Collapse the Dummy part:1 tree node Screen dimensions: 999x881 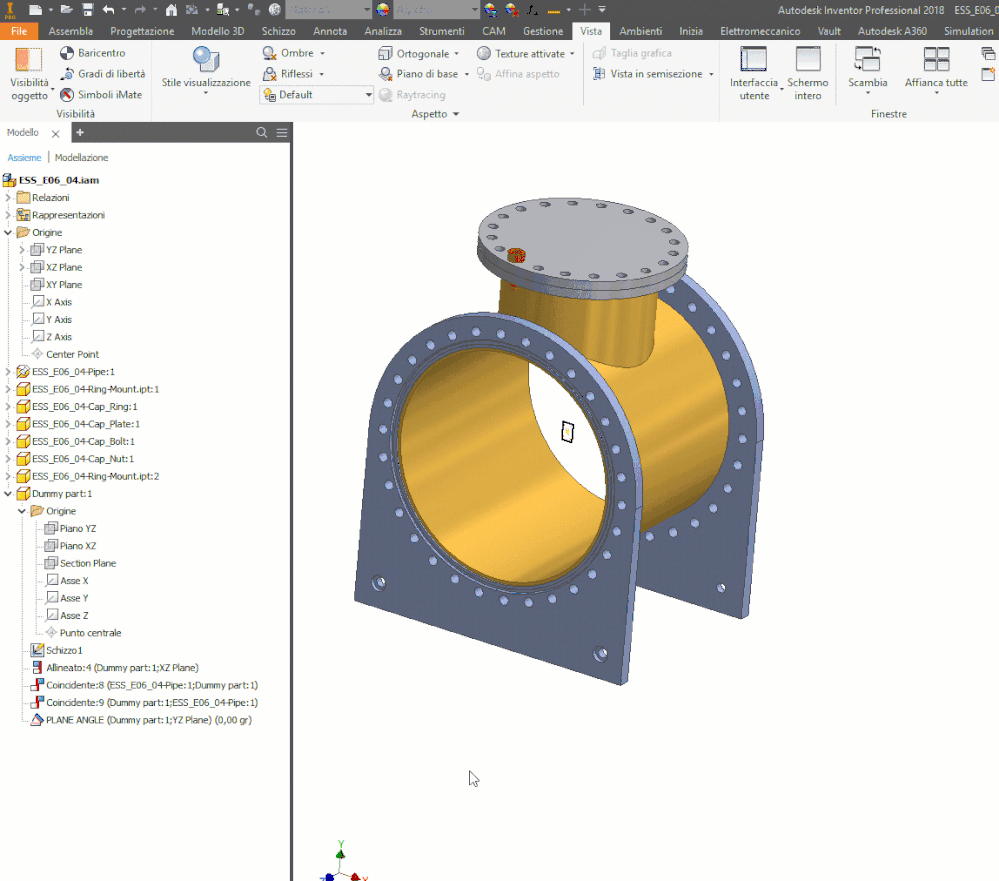(x=9, y=494)
